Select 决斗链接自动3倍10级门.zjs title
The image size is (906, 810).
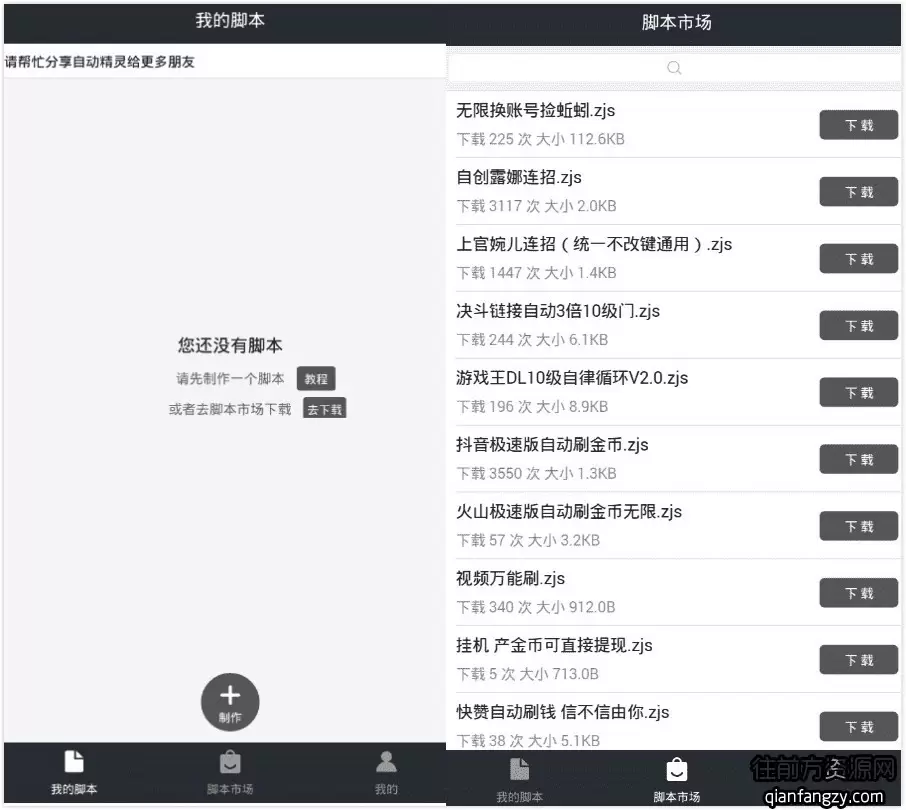(x=558, y=311)
